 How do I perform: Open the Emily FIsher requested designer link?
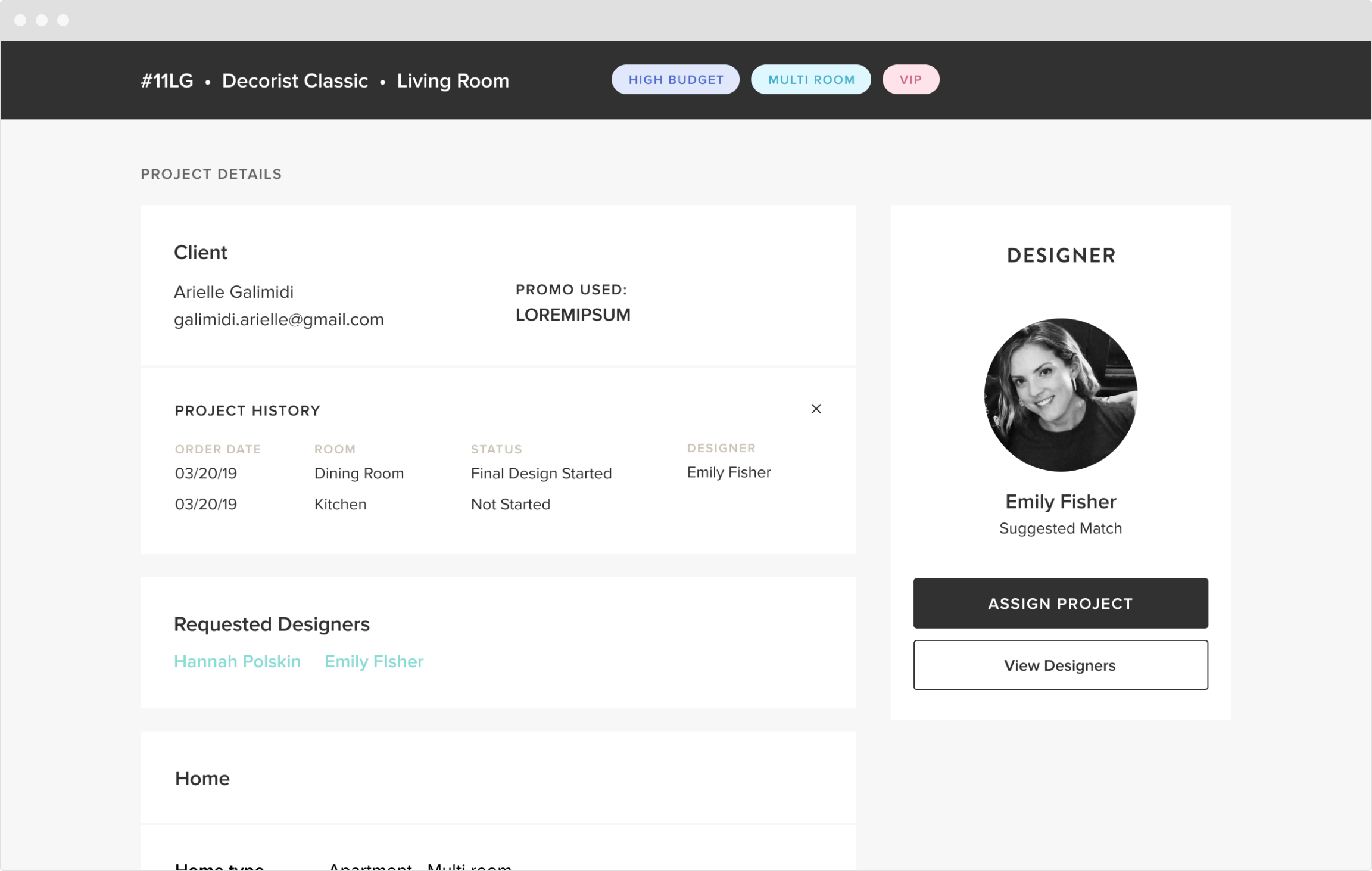point(374,661)
